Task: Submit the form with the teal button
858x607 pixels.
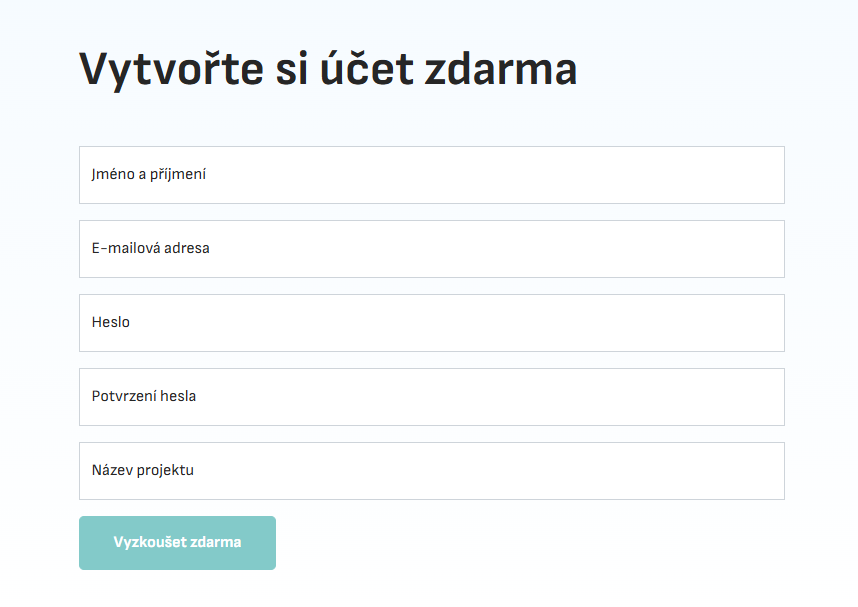Action: (x=177, y=543)
